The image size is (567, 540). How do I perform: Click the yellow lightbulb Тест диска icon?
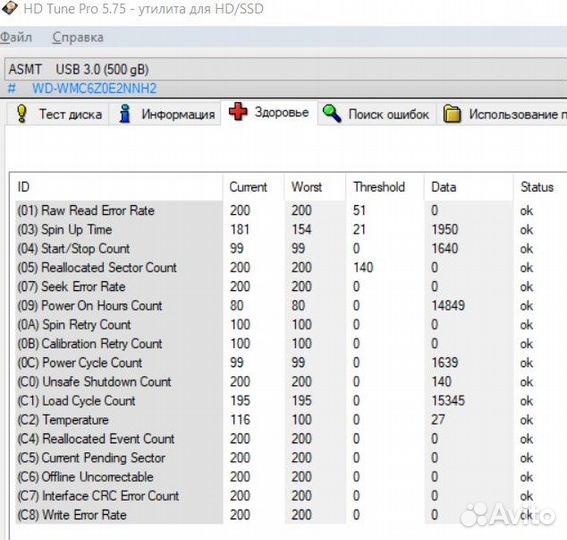pyautogui.click(x=22, y=114)
